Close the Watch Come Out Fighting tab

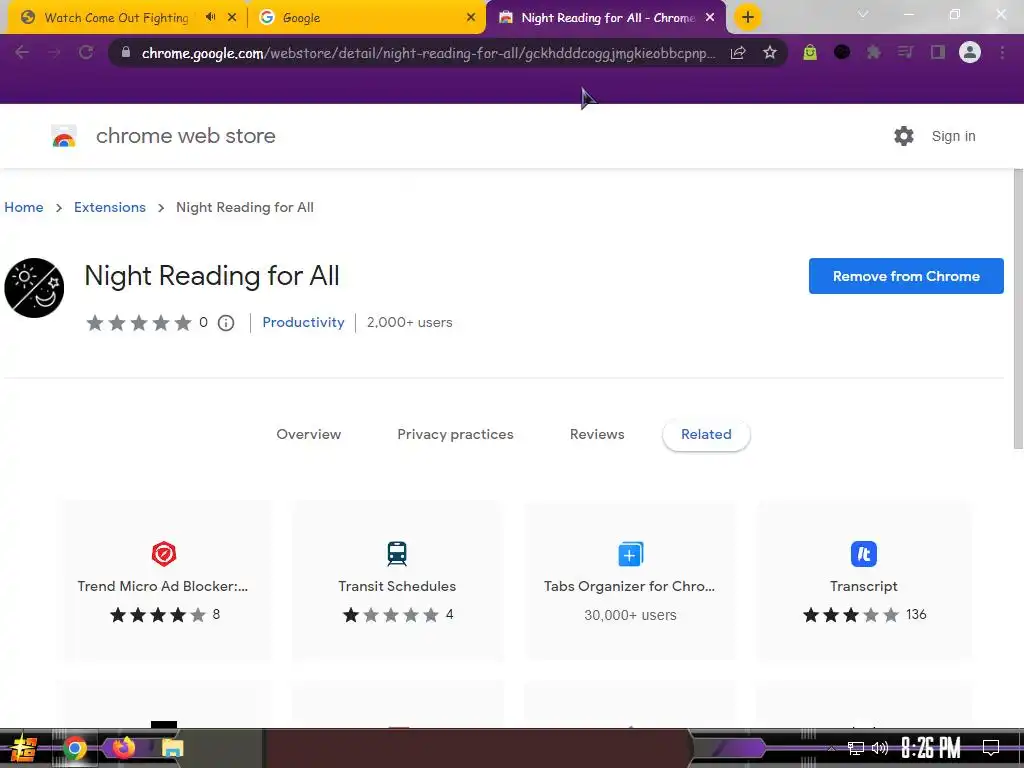(232, 18)
